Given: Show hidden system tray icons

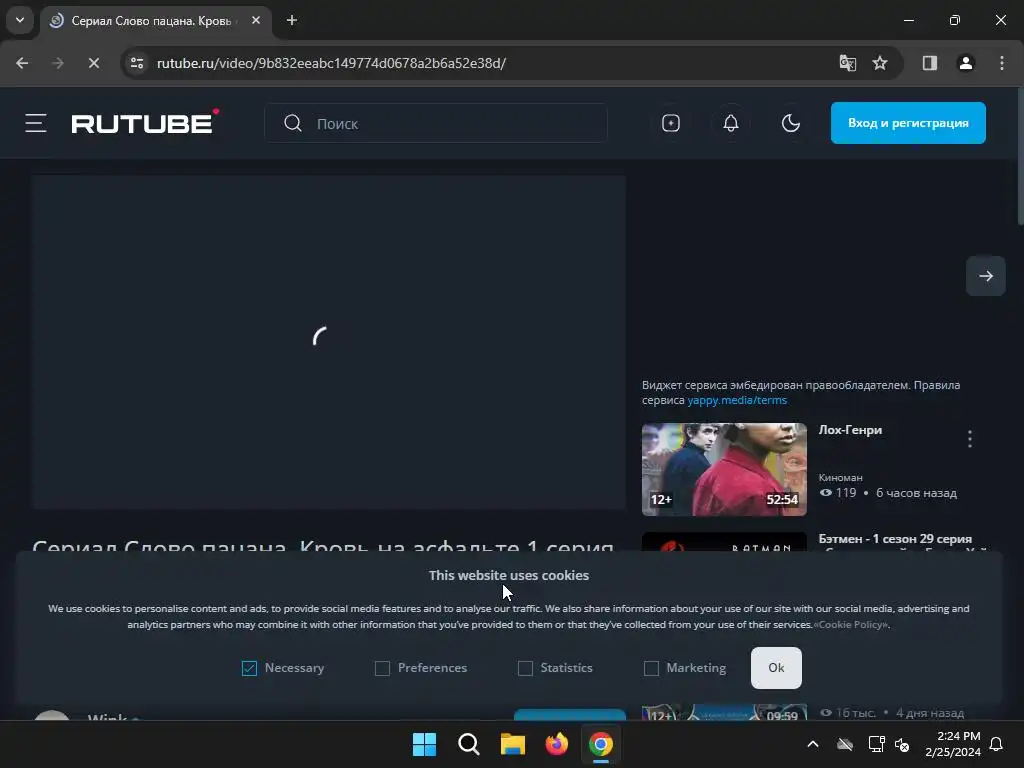Looking at the screenshot, I should [813, 744].
